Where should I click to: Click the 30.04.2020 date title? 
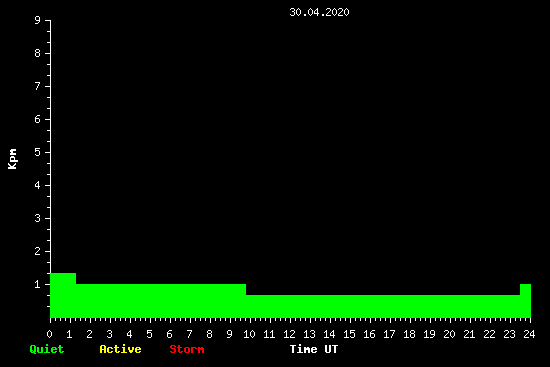tap(319, 12)
